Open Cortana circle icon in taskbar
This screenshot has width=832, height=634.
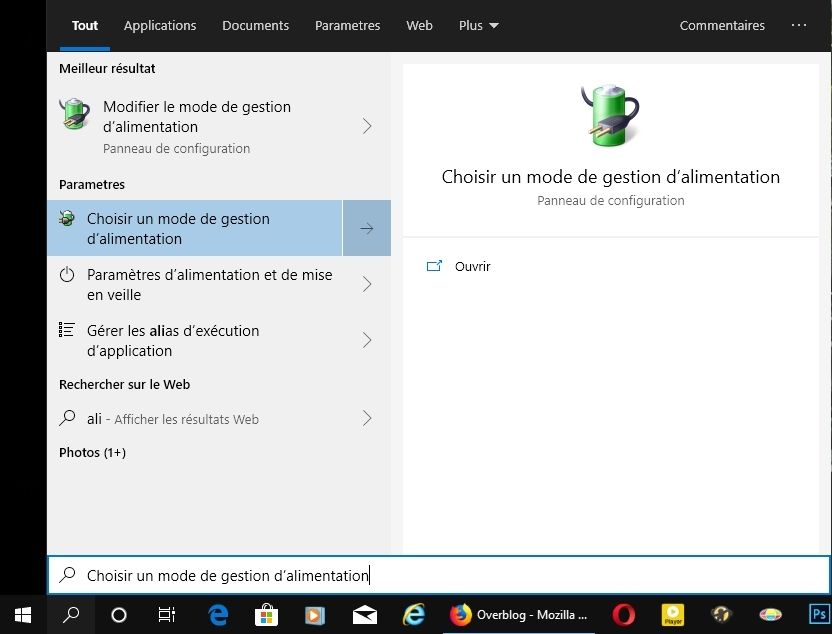pyautogui.click(x=118, y=615)
